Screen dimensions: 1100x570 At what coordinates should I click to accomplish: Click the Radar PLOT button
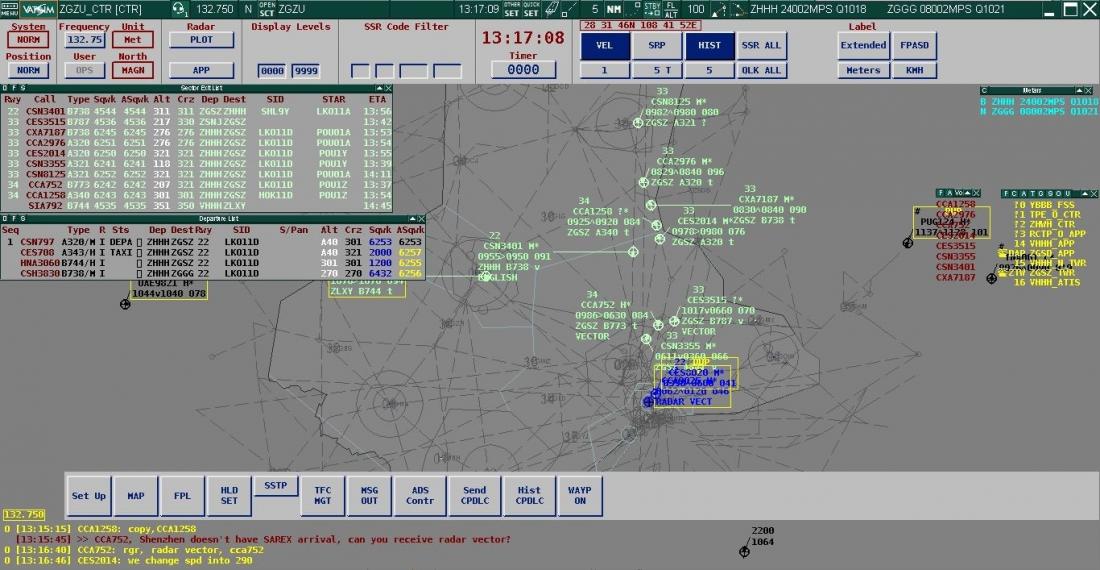pos(201,40)
